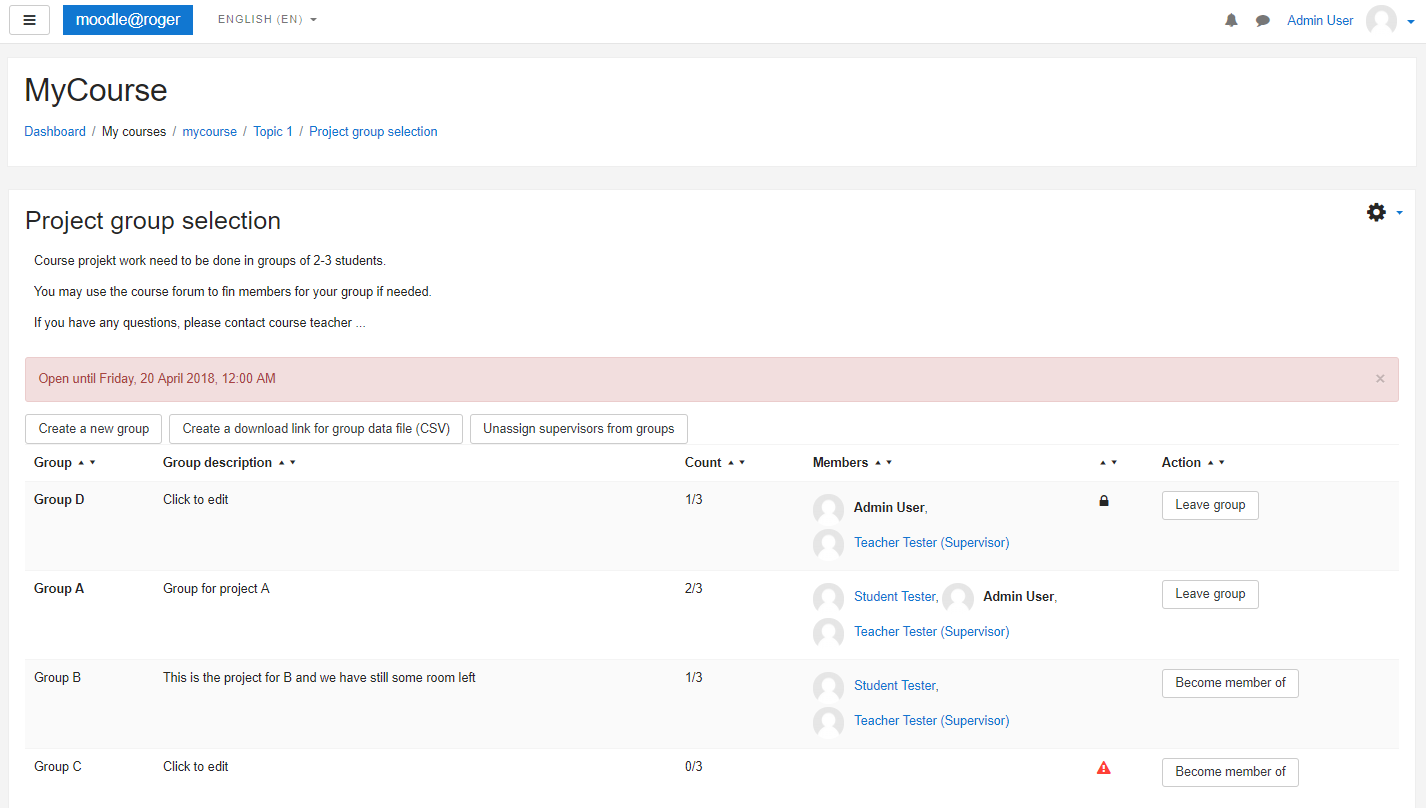
Task: Sort table by Members column header
Action: pyautogui.click(x=840, y=463)
